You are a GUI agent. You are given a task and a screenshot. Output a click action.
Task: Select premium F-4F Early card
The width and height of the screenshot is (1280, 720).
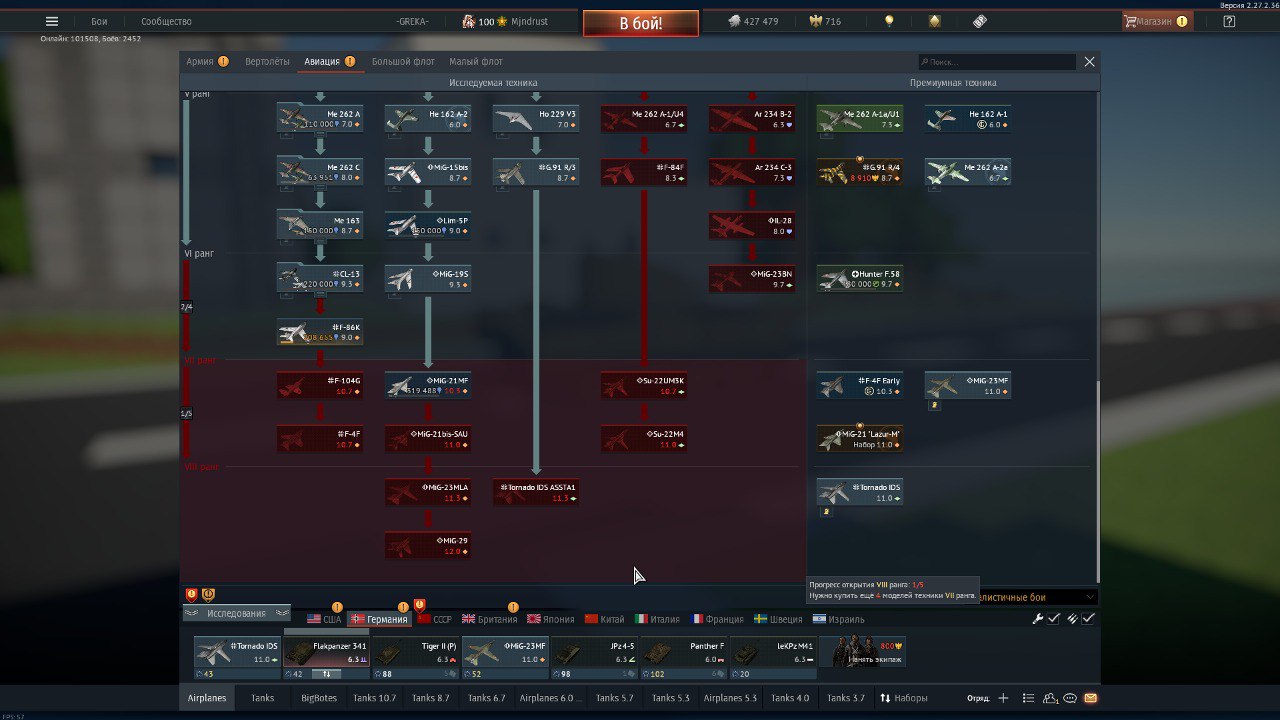tap(860, 385)
